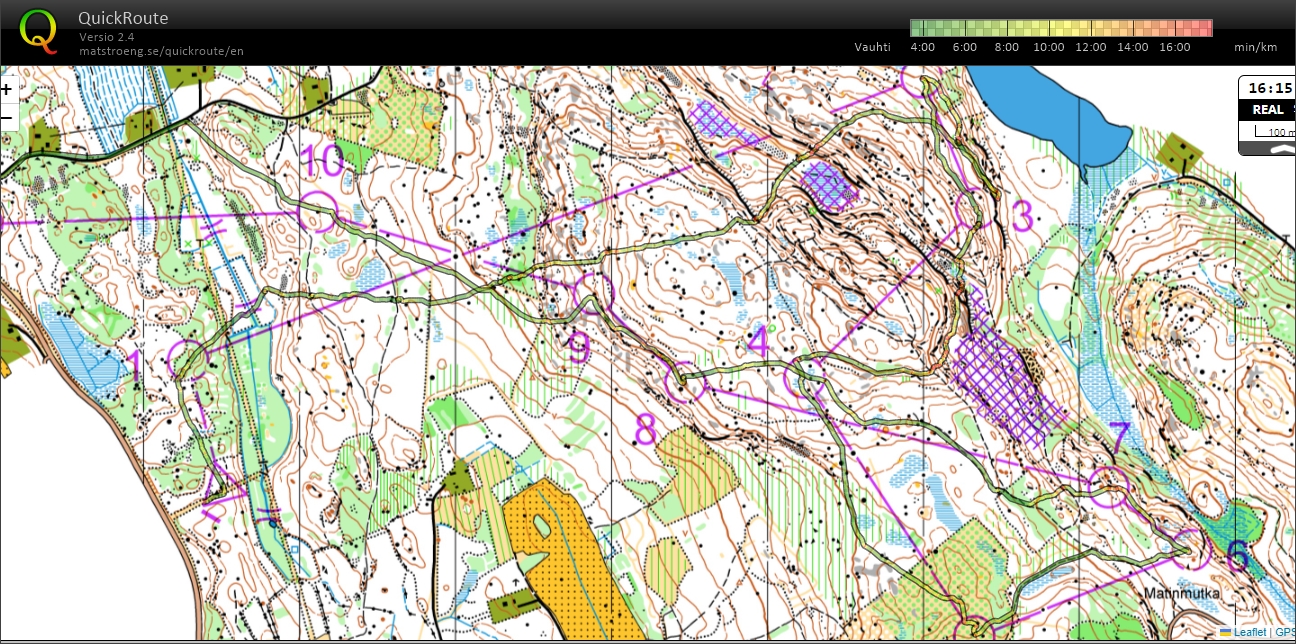Click control circle number 1 on the map
1296x644 pixels.
point(187,359)
